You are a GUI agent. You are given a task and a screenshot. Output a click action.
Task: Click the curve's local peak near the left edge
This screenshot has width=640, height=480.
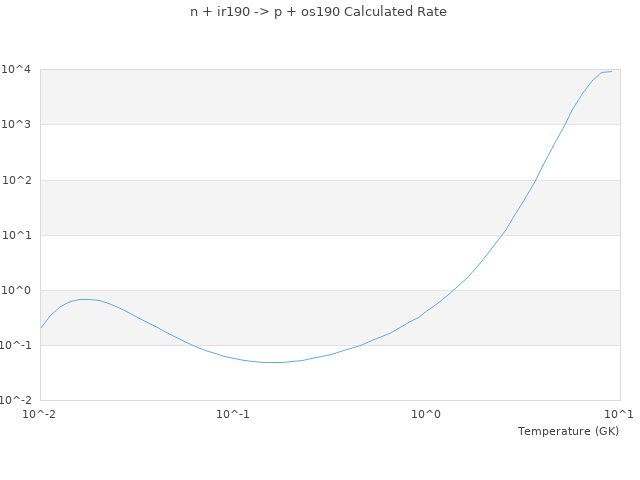[x=86, y=299]
